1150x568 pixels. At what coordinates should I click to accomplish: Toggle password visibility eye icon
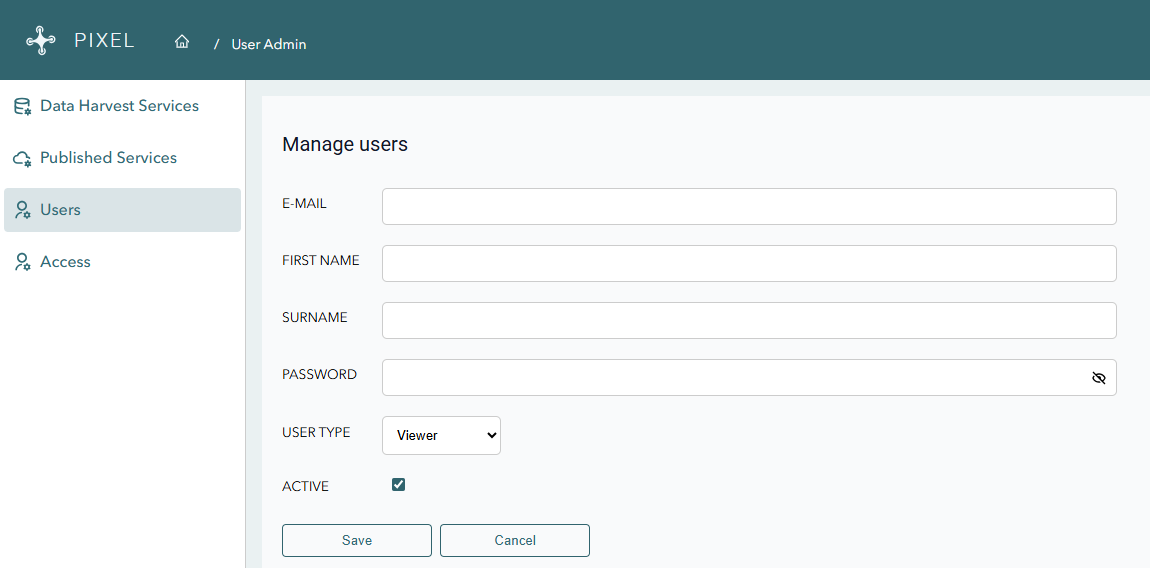(1099, 378)
